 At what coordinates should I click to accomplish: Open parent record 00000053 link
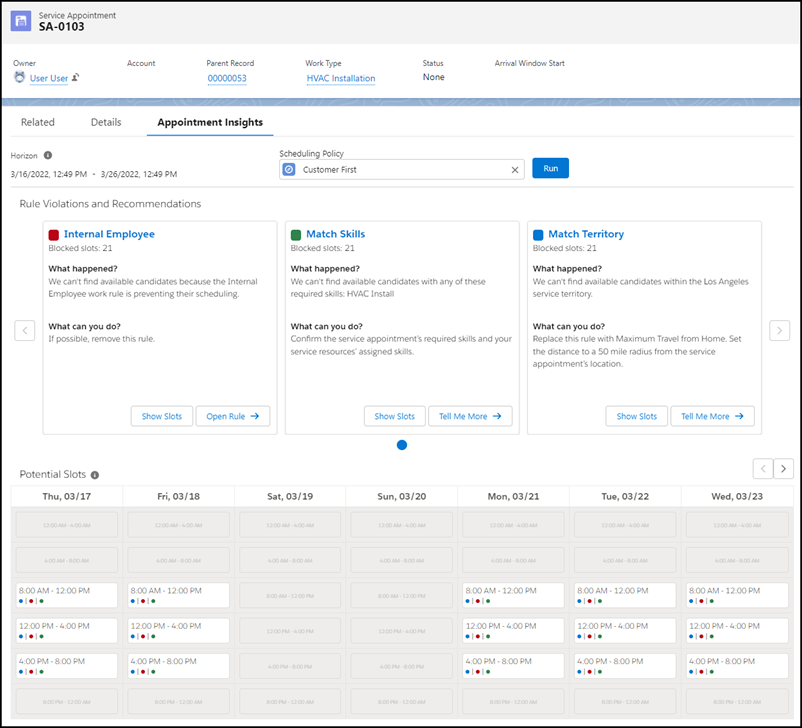(x=227, y=78)
